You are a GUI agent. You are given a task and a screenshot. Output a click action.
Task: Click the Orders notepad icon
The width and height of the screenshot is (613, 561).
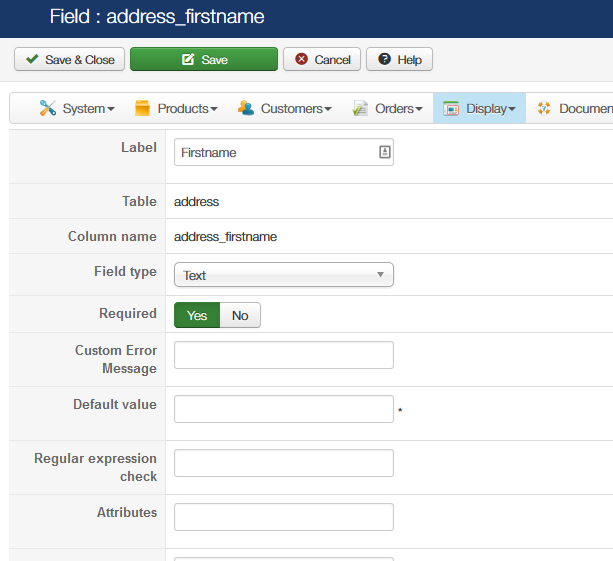pos(360,108)
